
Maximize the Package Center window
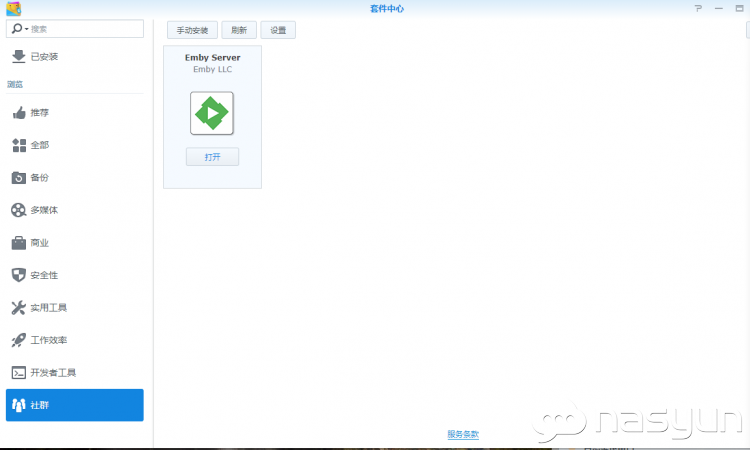tap(739, 9)
